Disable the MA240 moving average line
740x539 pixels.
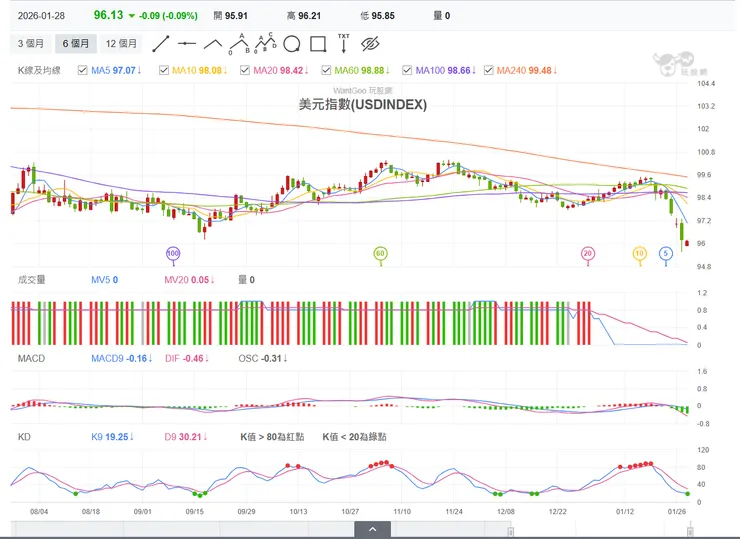[x=488, y=70]
